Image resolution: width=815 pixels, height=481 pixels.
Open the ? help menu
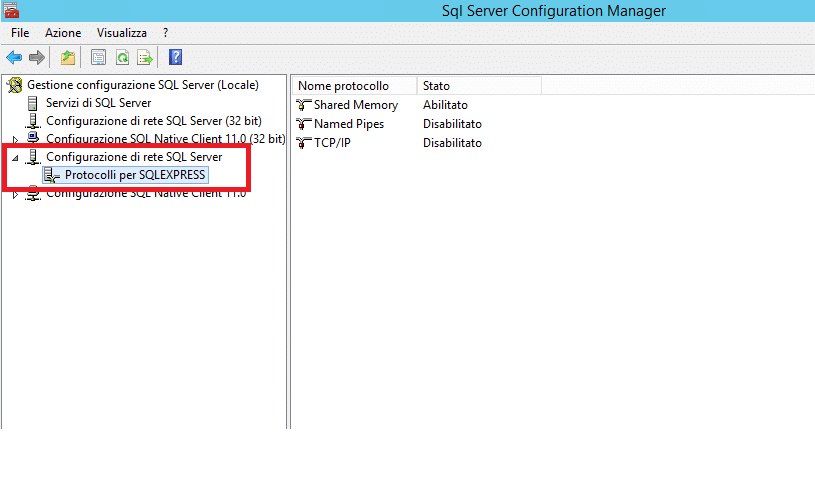click(x=165, y=33)
